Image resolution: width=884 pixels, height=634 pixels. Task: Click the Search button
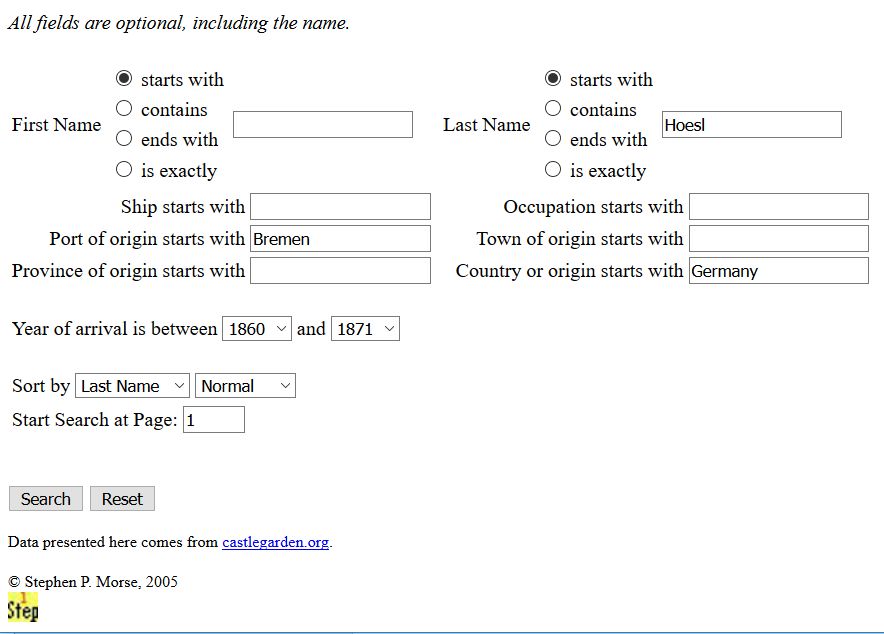pos(46,499)
